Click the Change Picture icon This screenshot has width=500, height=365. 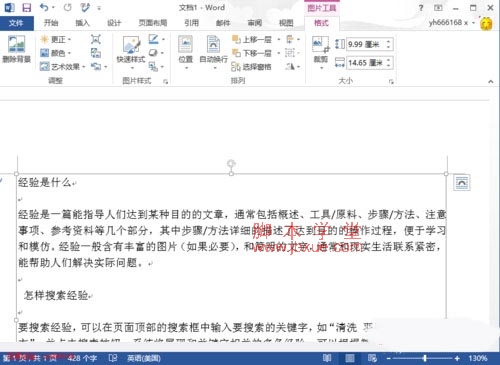pyautogui.click(x=96, y=53)
